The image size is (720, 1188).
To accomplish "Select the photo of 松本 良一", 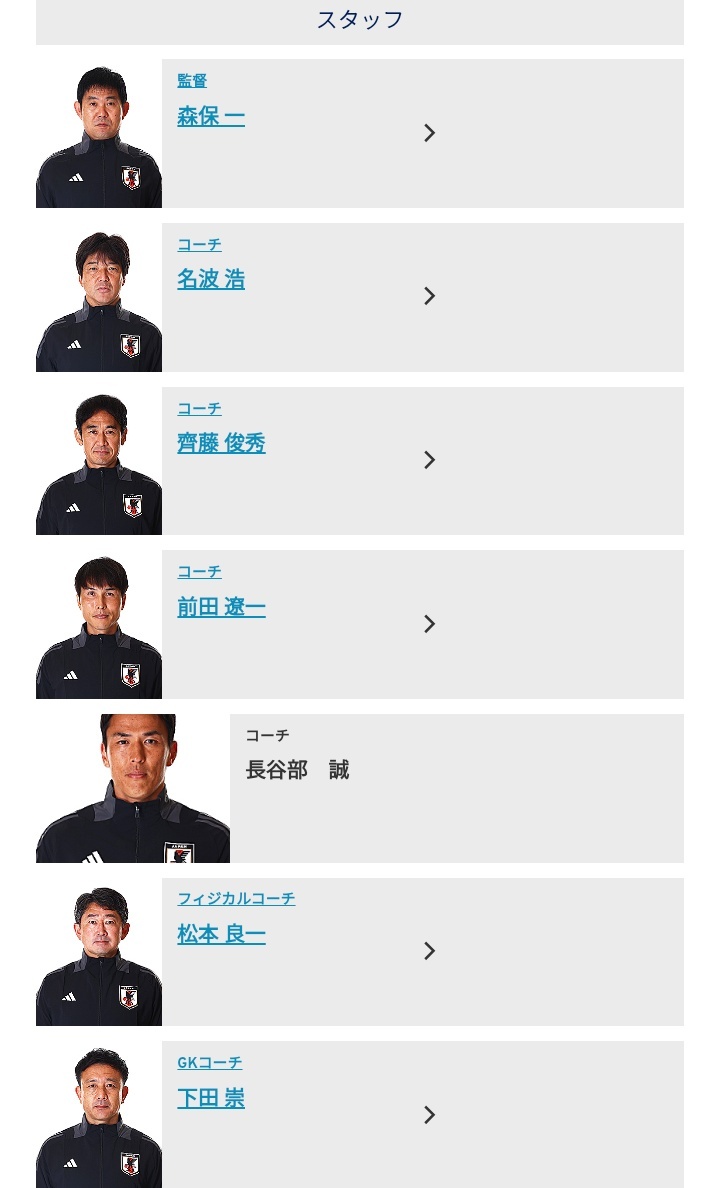I will click(99, 952).
